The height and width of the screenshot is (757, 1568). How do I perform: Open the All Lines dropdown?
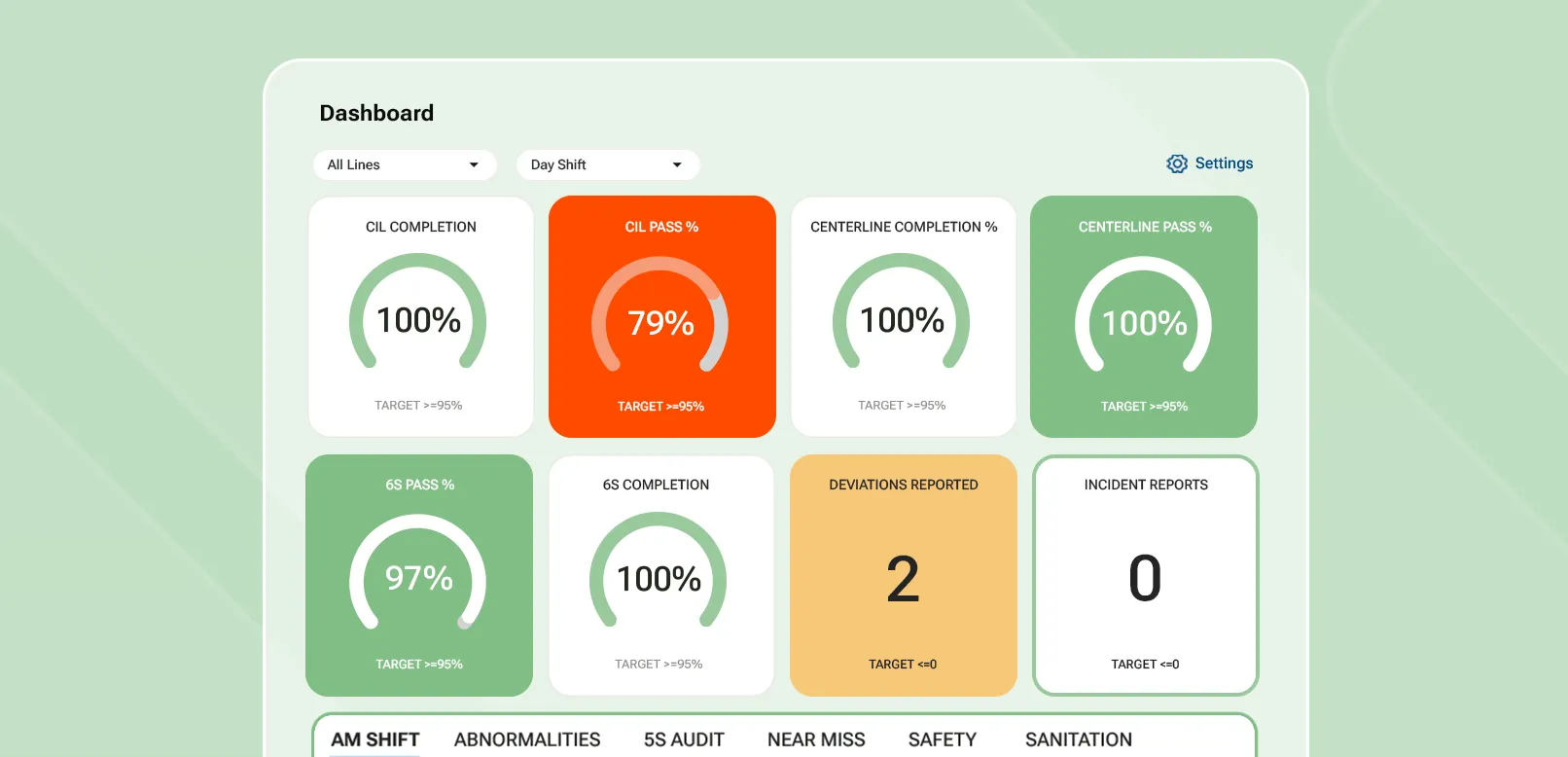405,164
